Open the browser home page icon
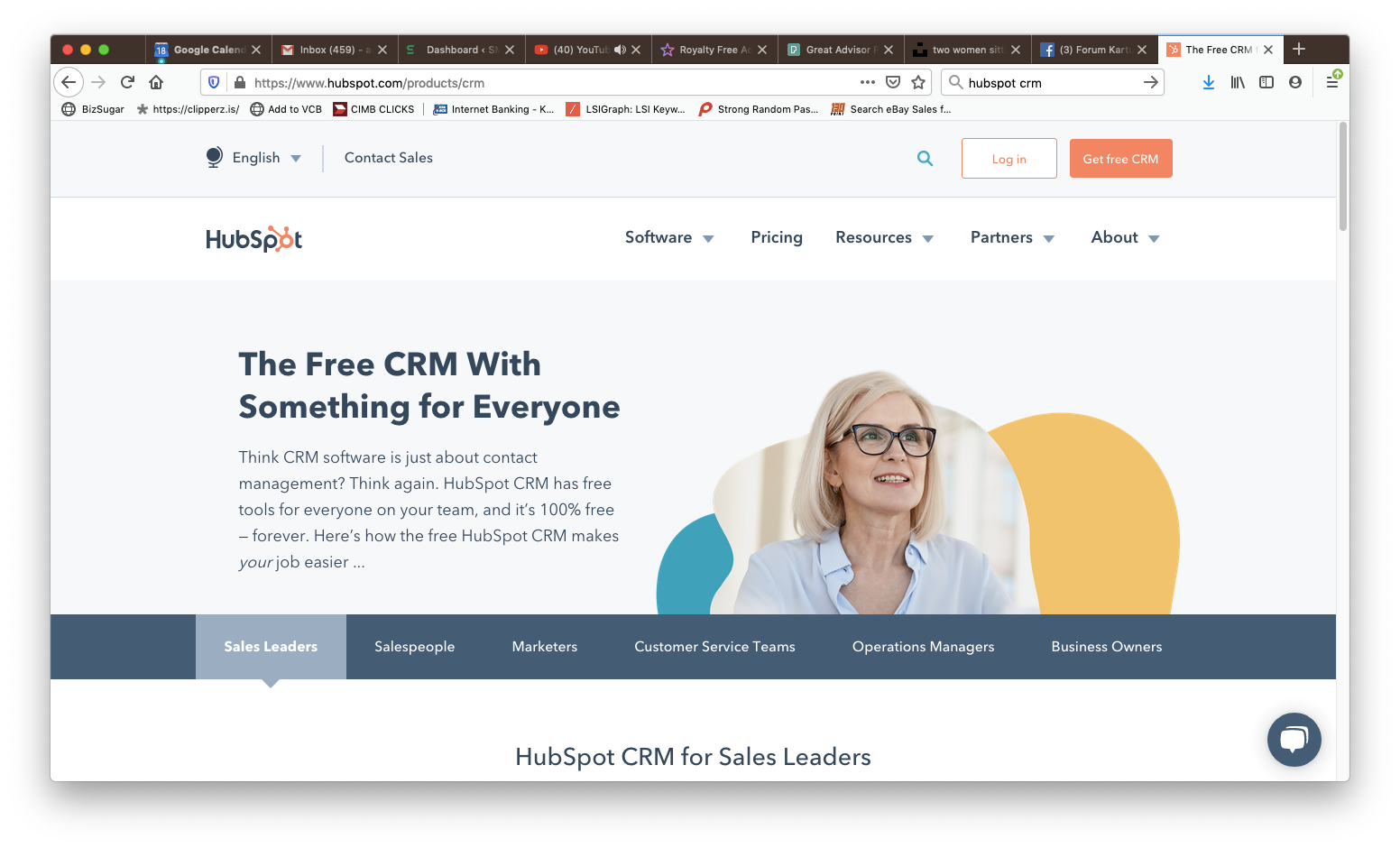The height and width of the screenshot is (848, 1400). (156, 82)
